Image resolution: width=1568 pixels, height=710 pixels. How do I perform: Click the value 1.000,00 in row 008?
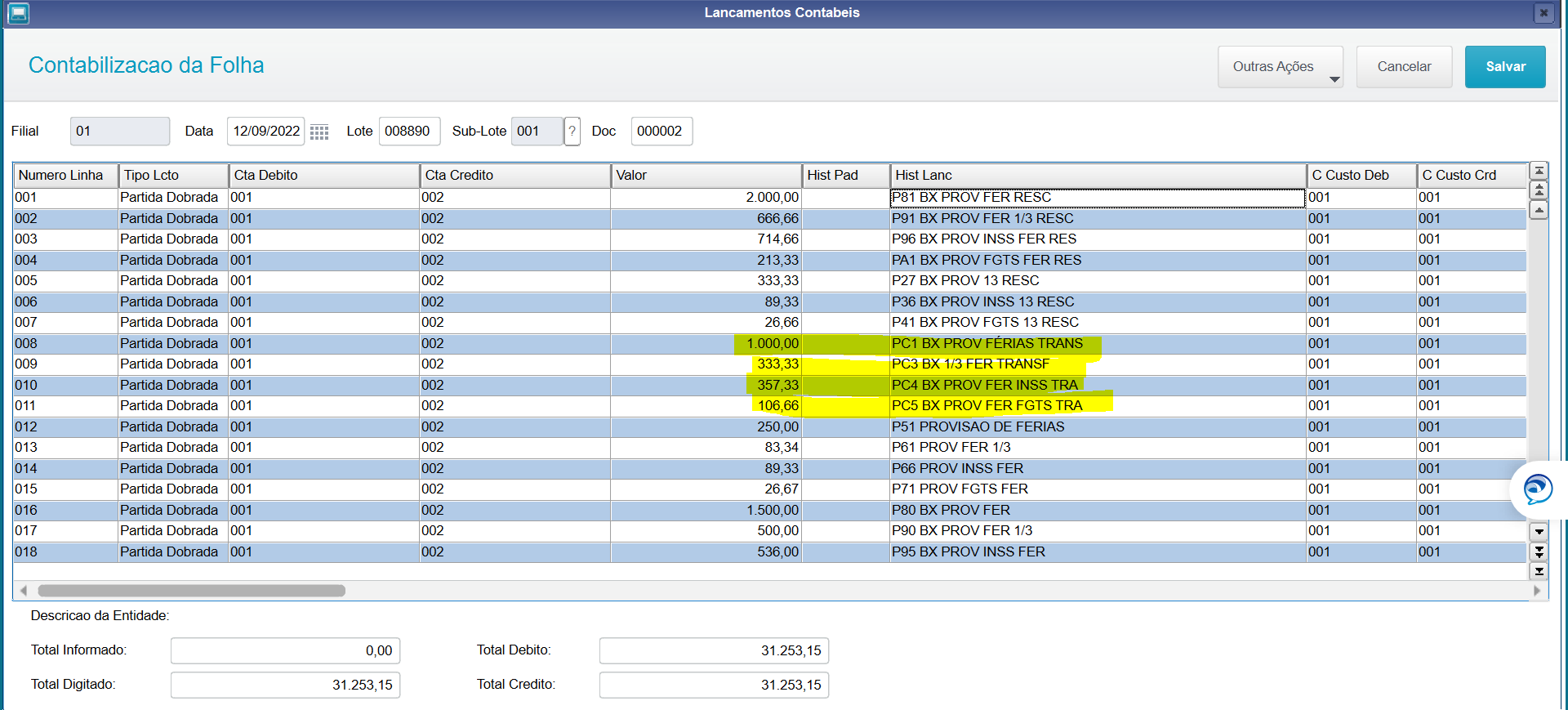tap(772, 344)
